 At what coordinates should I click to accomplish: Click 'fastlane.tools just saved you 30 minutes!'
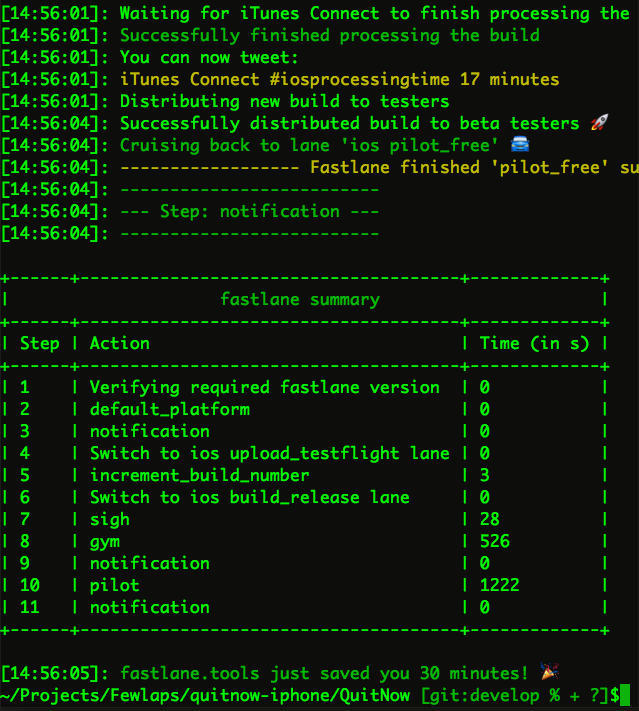point(324,674)
